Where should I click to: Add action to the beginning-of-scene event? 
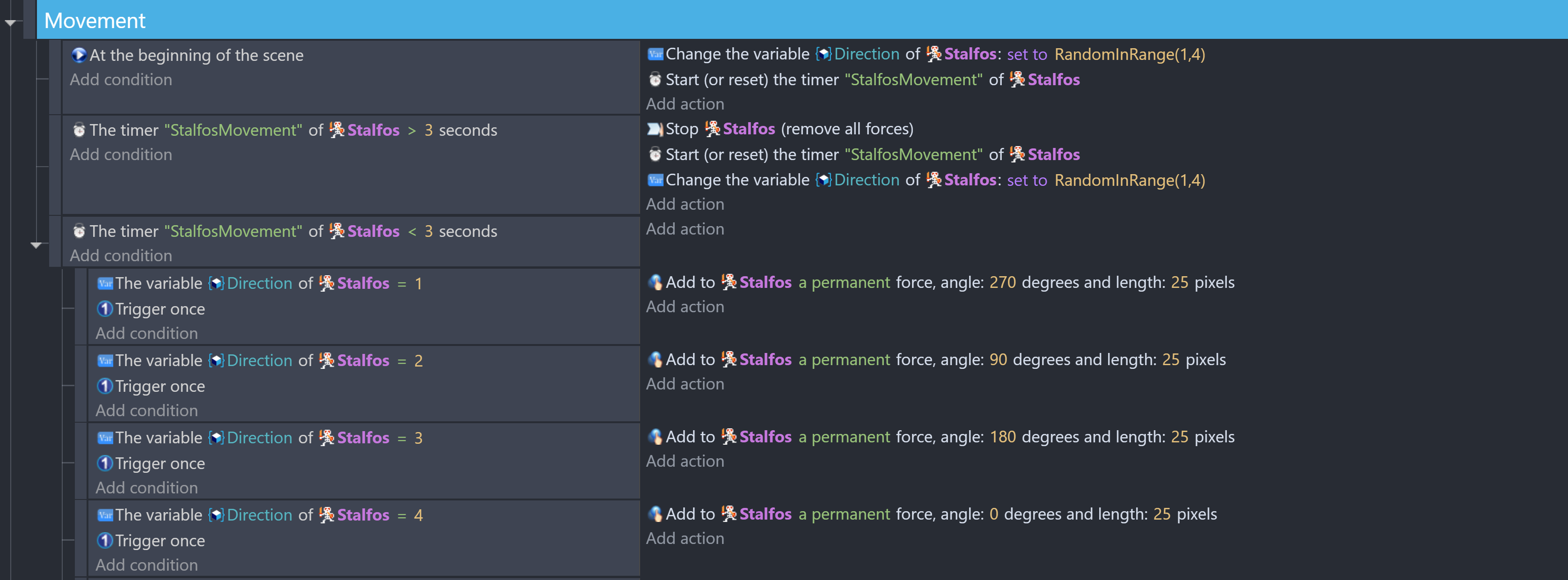pos(685,104)
